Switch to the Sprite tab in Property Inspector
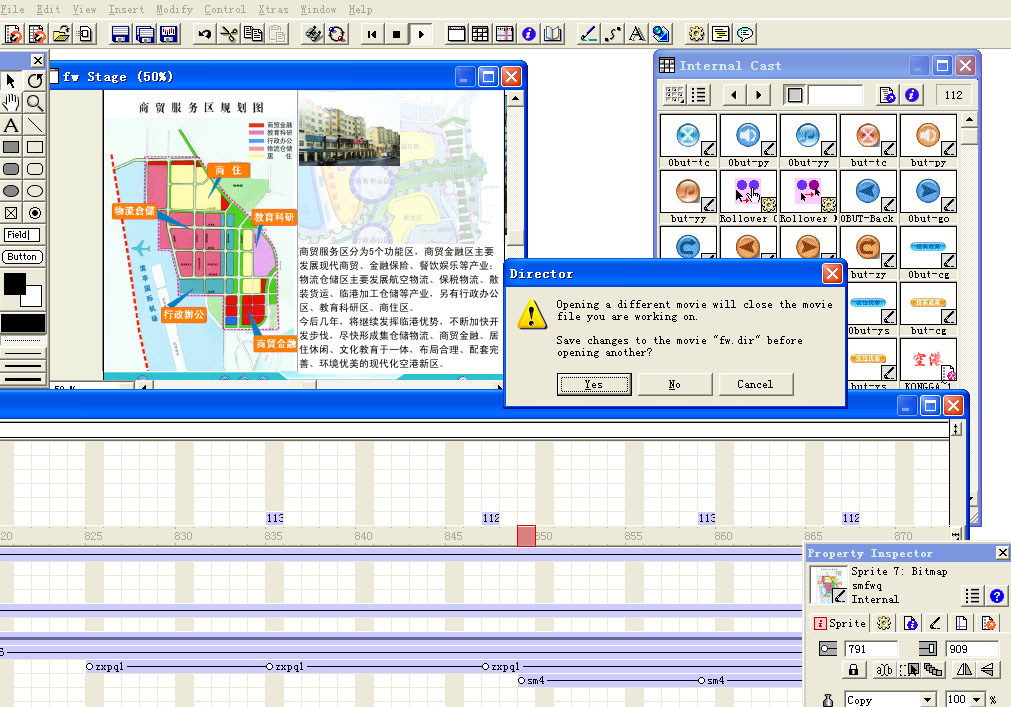 click(841, 623)
